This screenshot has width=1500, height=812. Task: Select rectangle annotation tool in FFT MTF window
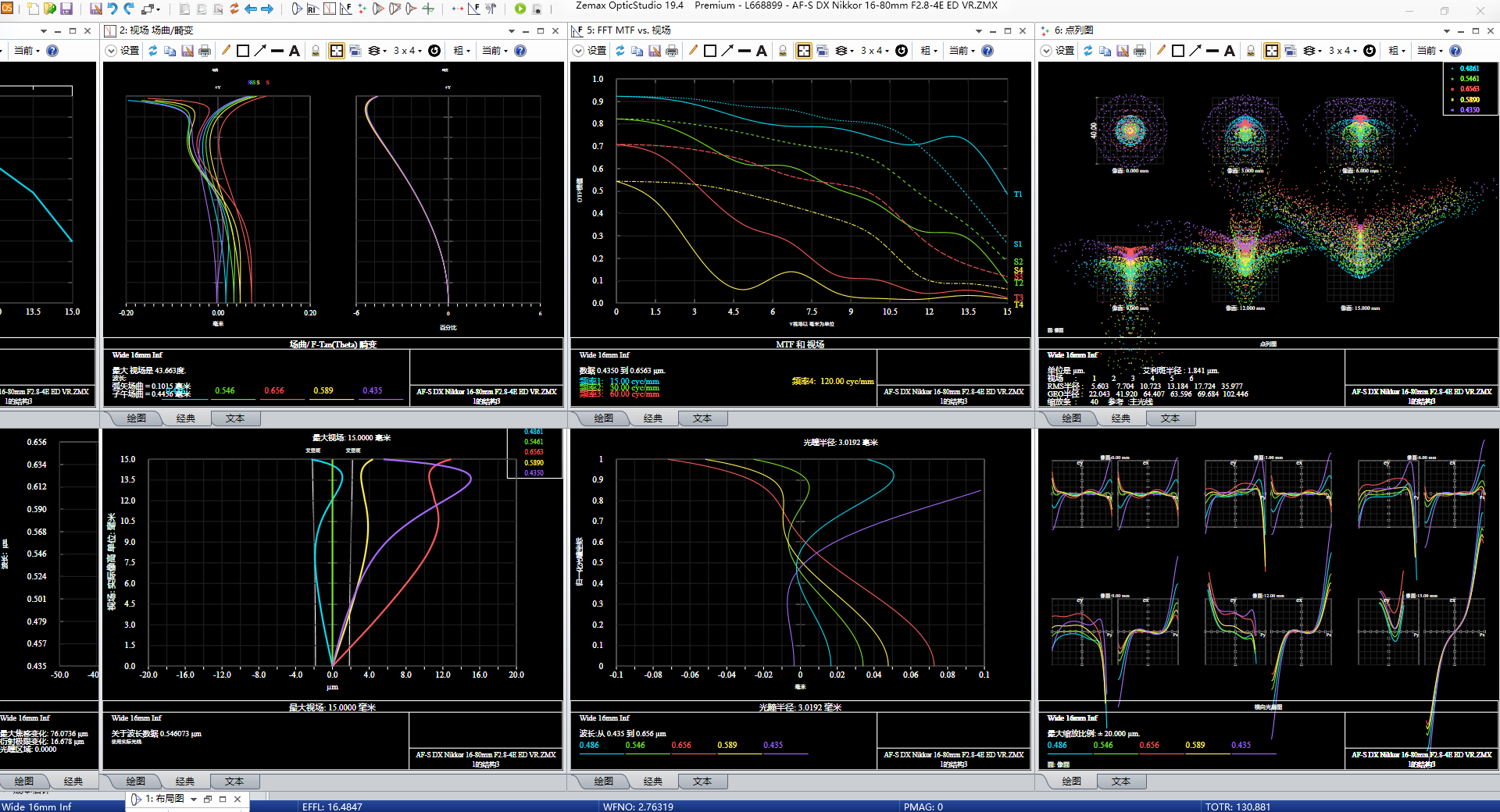click(710, 51)
